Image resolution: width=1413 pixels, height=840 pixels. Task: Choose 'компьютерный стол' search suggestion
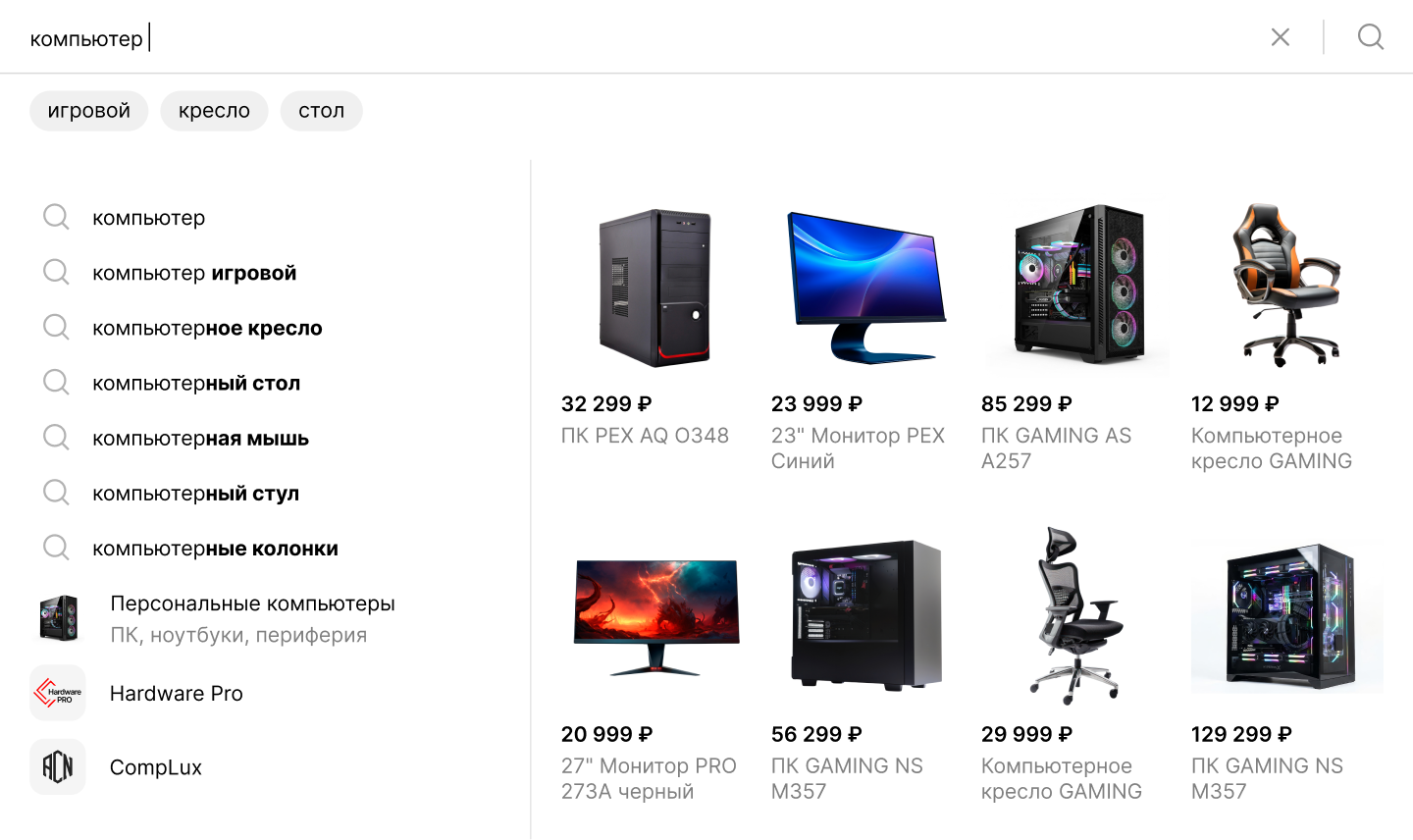[x=196, y=383]
